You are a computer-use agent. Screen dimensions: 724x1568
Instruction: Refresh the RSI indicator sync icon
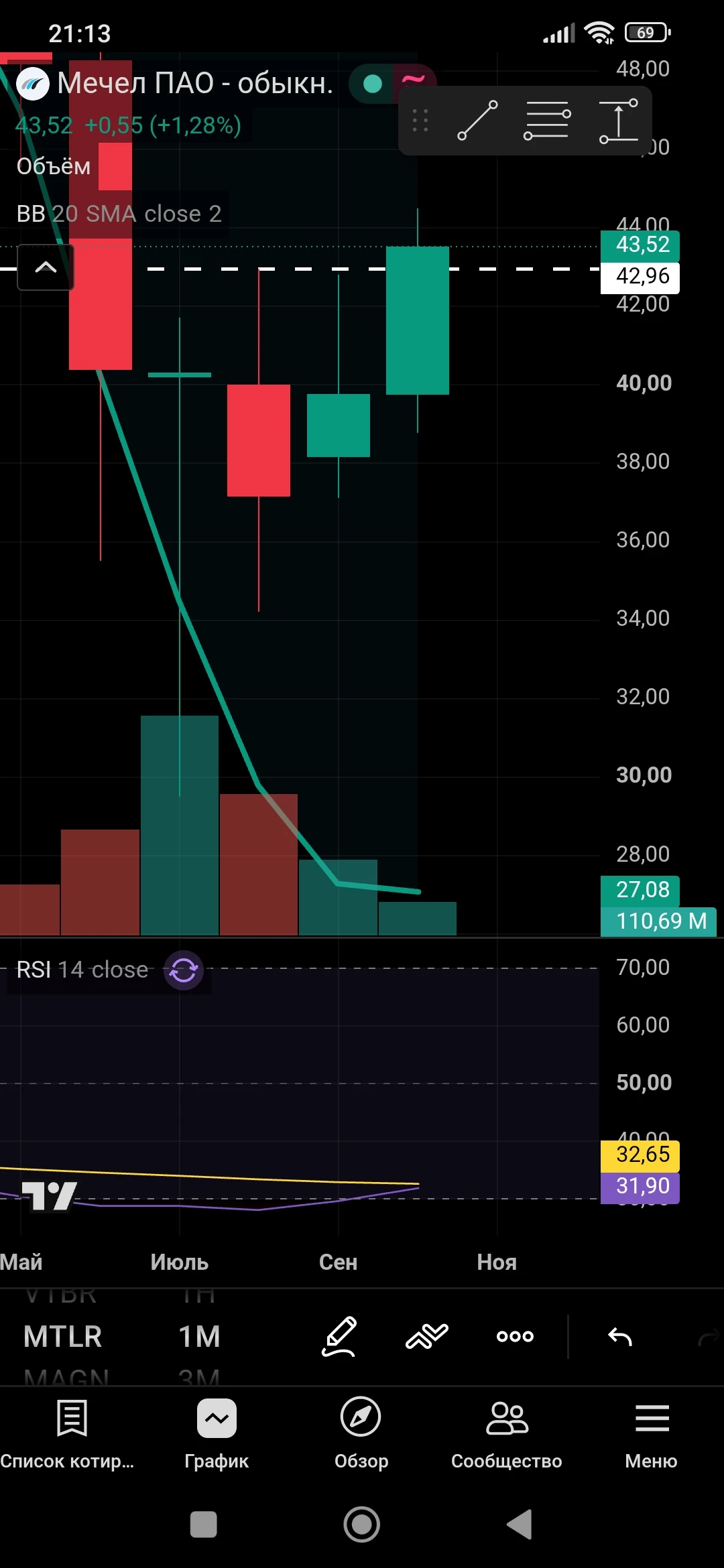[183, 970]
